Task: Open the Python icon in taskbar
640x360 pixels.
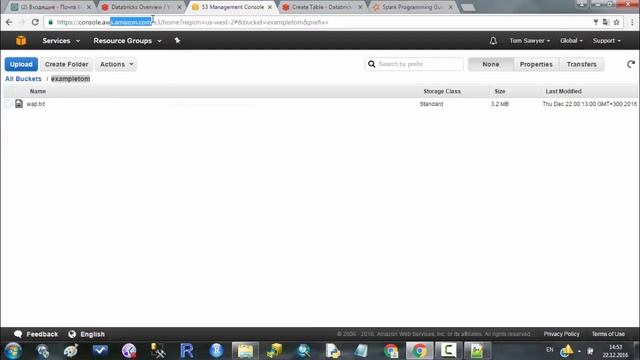Action: pos(332,351)
